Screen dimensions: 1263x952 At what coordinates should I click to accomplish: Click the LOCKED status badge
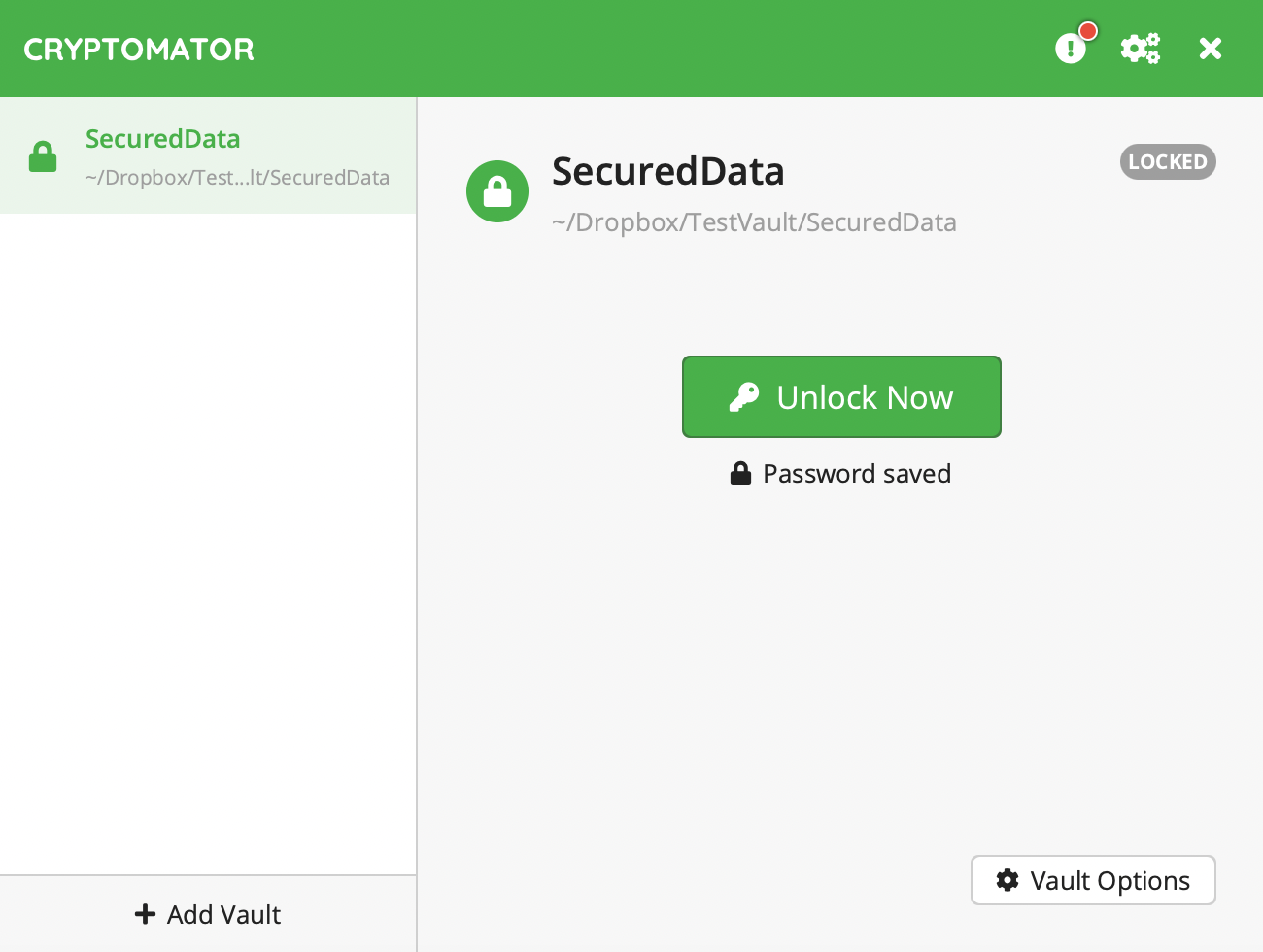pyautogui.click(x=1168, y=162)
